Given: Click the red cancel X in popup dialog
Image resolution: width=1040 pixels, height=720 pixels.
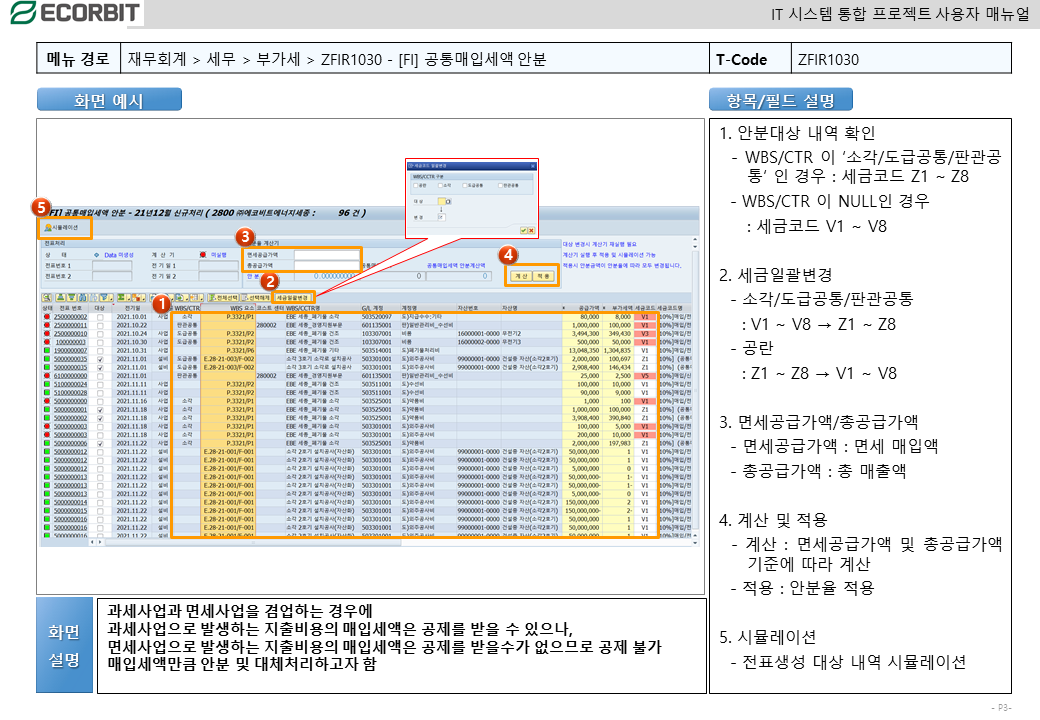Looking at the screenshot, I should [531, 229].
